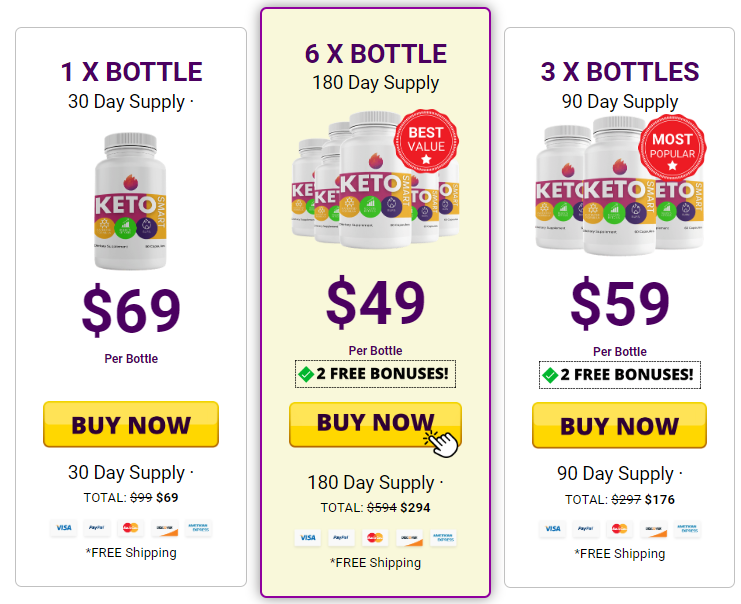Click the 2 FREE BONUSES box in 6 bottle card
The width and height of the screenshot is (741, 604).
[375, 374]
